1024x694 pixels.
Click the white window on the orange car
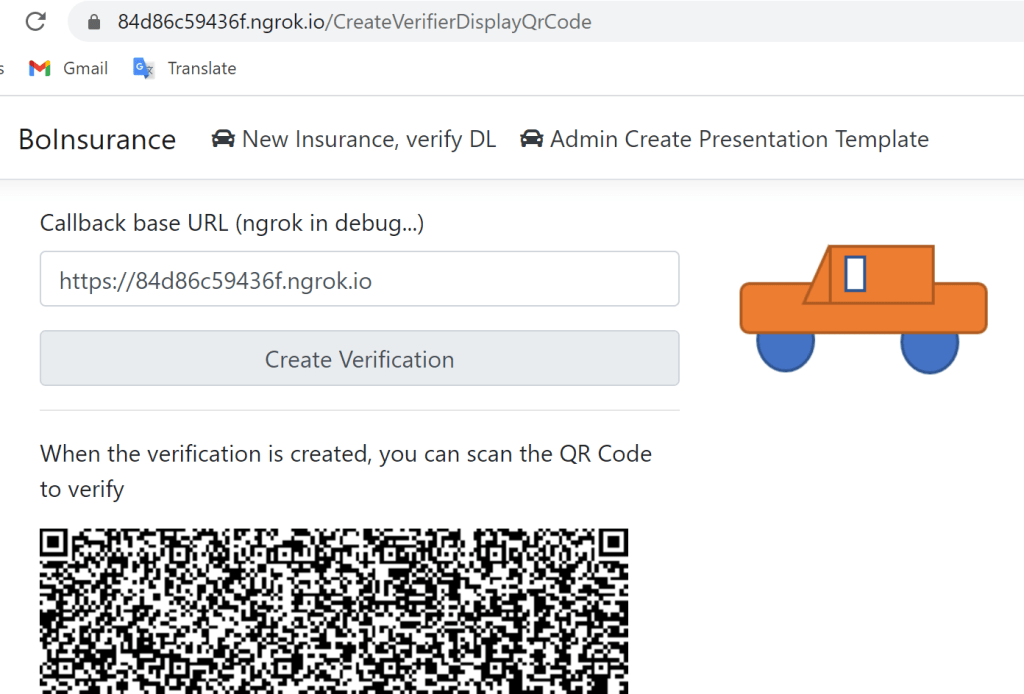point(855,274)
